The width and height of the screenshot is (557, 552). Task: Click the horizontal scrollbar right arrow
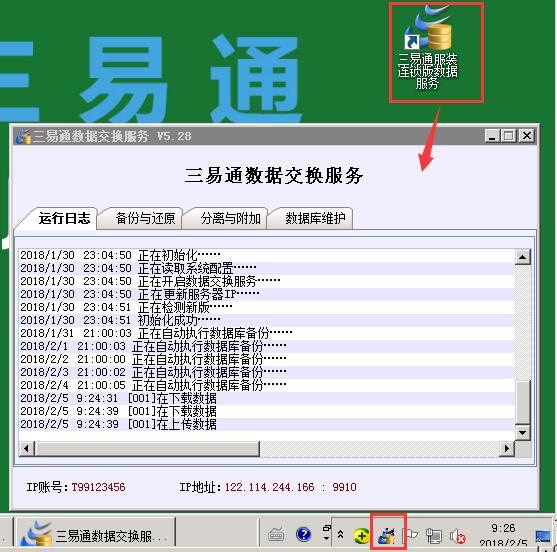pyautogui.click(x=507, y=449)
